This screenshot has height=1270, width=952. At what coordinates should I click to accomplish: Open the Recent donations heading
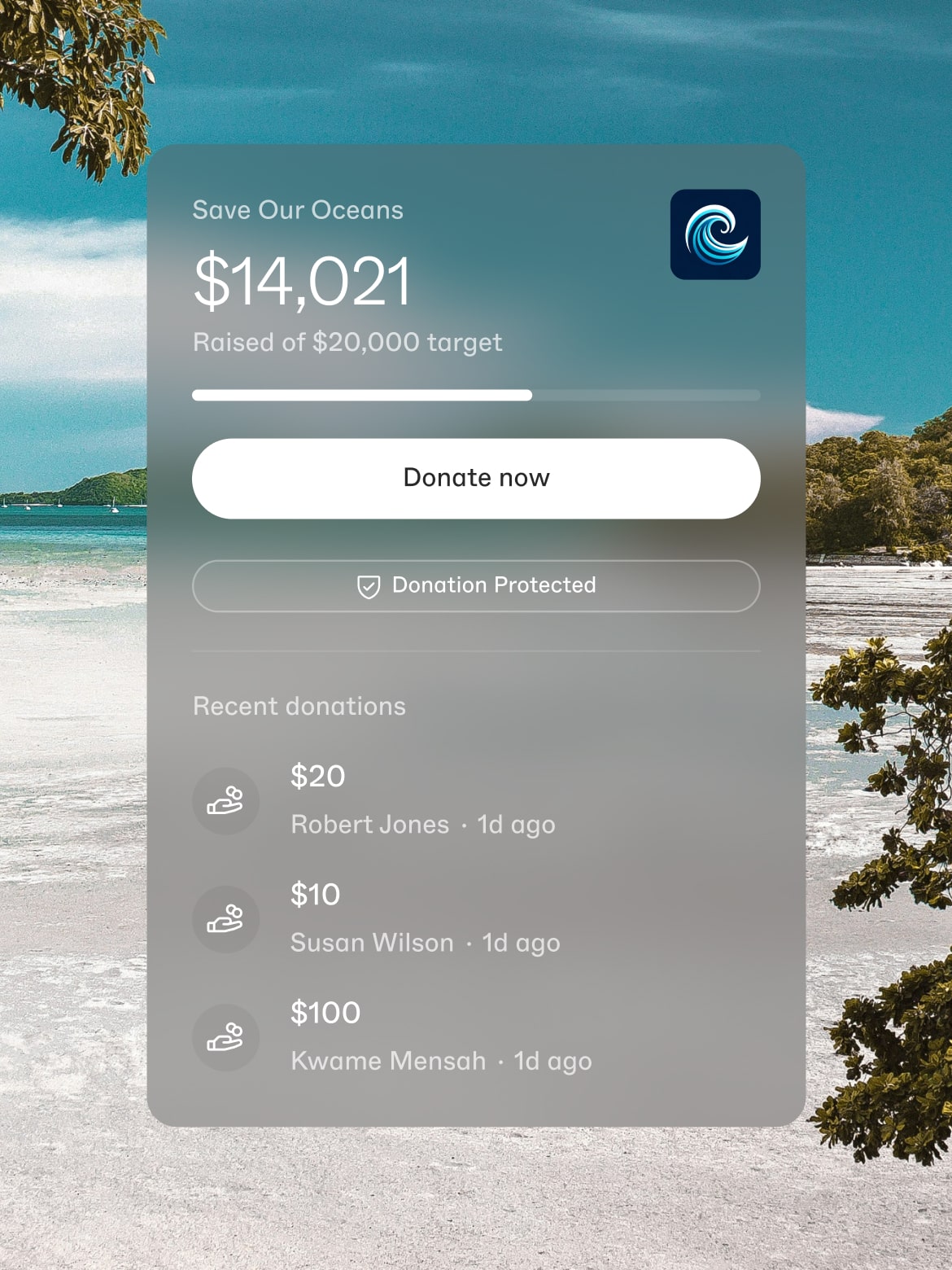click(x=299, y=706)
